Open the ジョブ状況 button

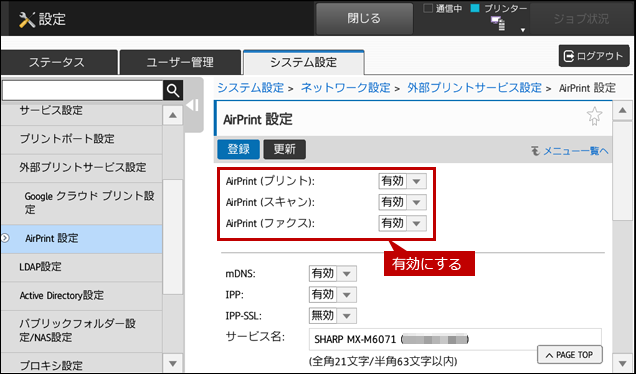click(x=582, y=19)
